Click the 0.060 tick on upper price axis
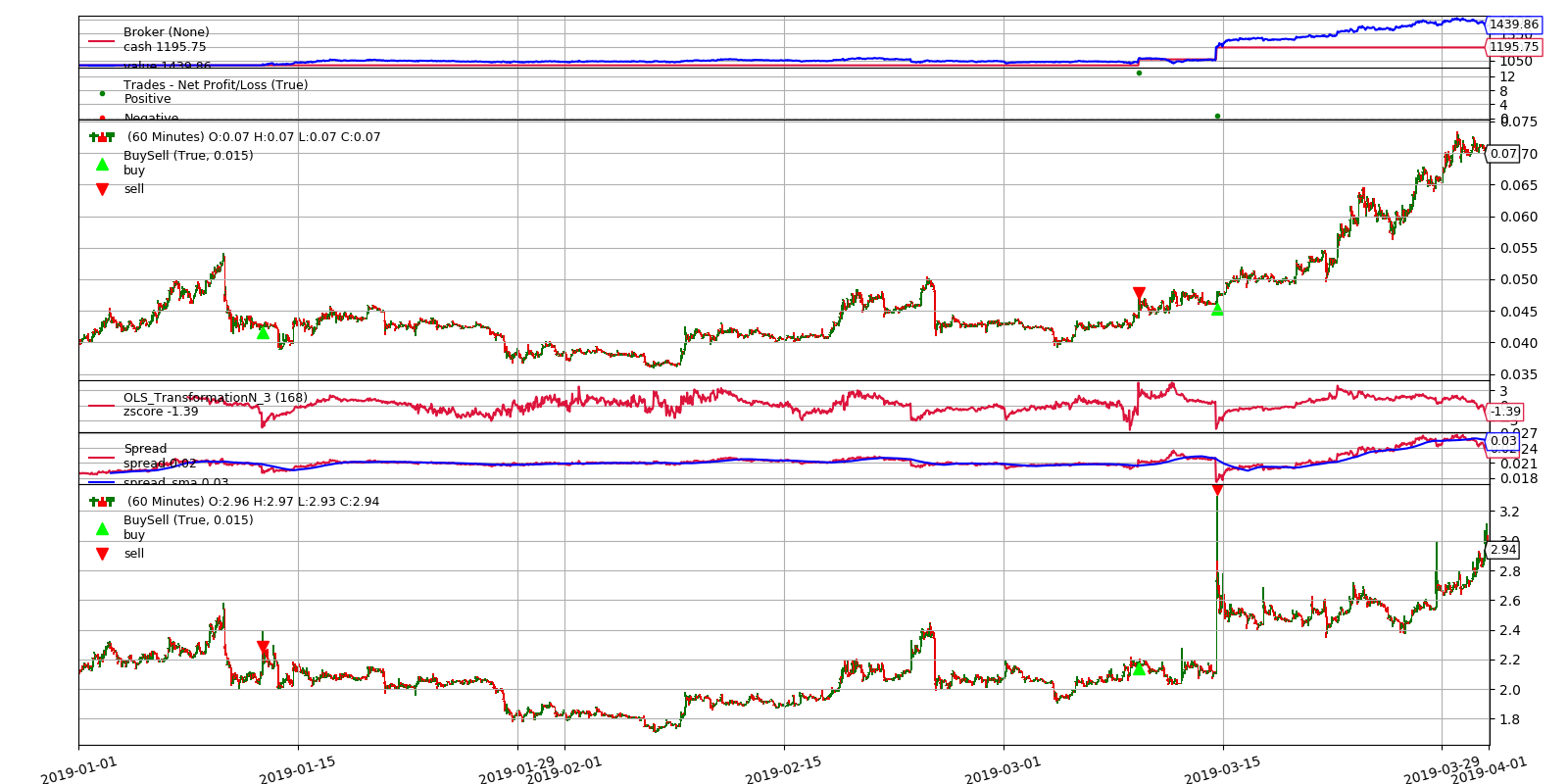 [x=1518, y=218]
